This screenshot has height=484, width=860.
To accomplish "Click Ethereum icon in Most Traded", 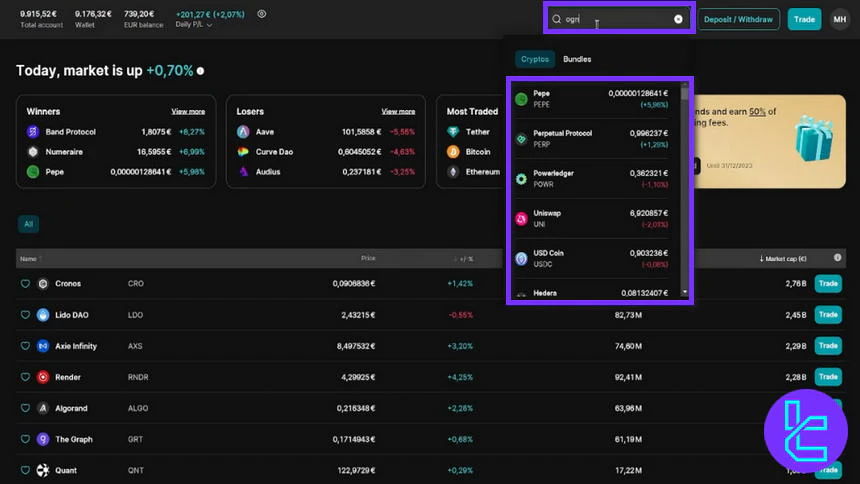I will tap(453, 172).
